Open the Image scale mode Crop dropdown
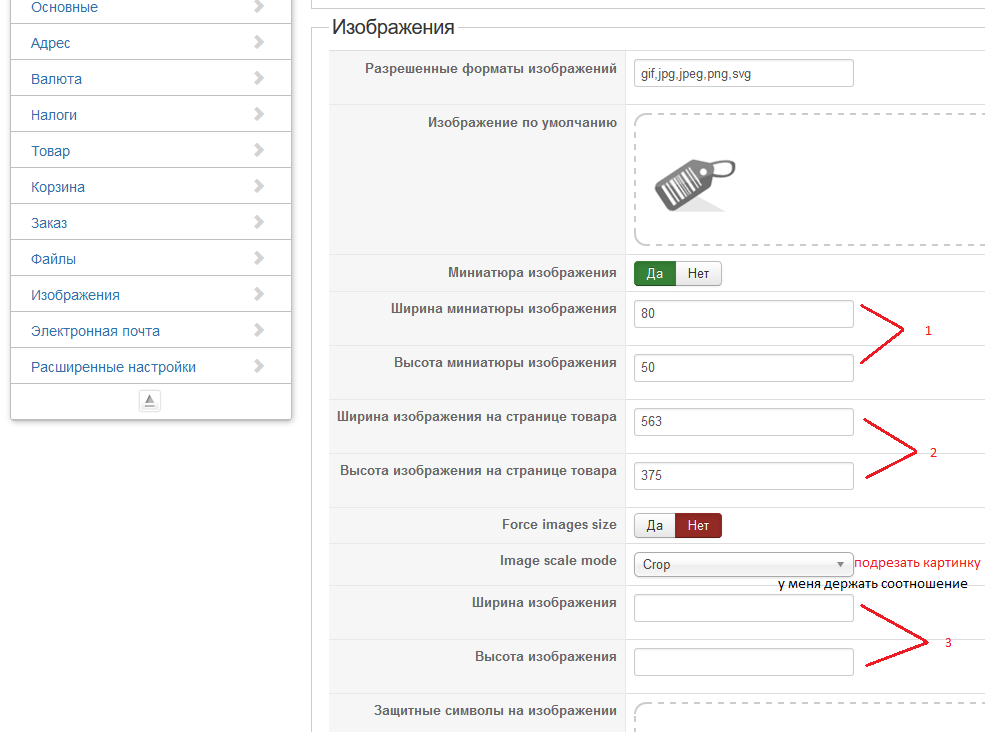Screen dimensions: 985x732 coord(743,565)
